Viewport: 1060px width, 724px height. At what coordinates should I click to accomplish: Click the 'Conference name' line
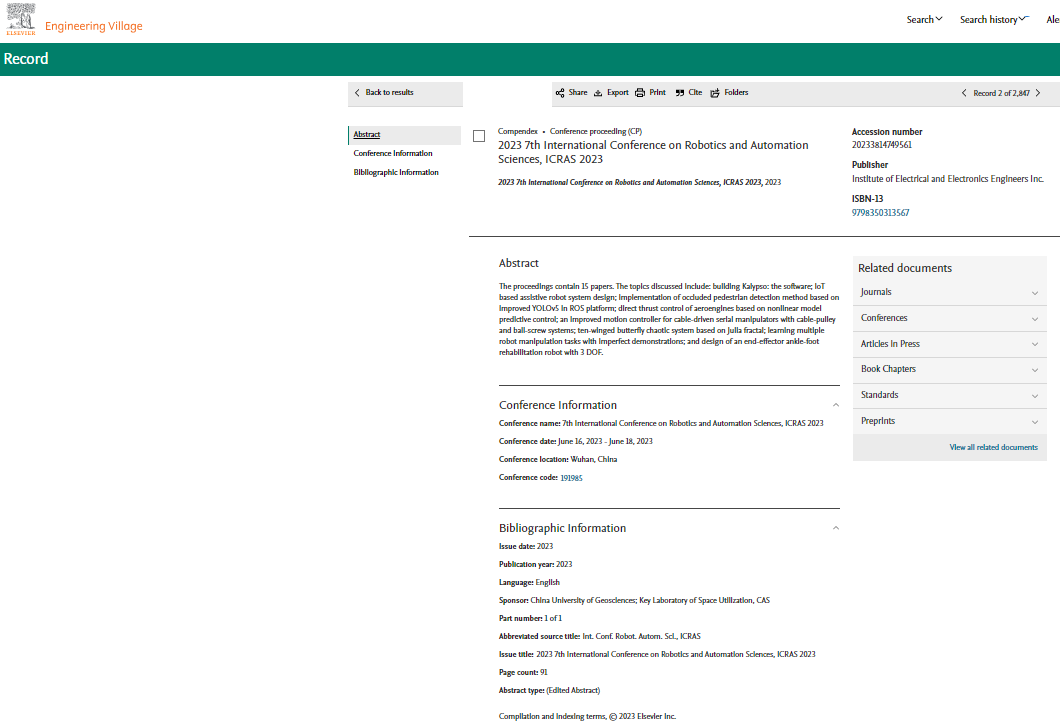click(x=661, y=423)
